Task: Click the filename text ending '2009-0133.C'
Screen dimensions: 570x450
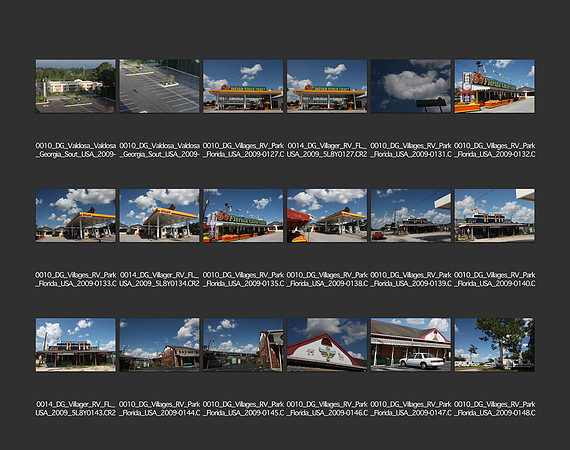Action: click(x=76, y=279)
